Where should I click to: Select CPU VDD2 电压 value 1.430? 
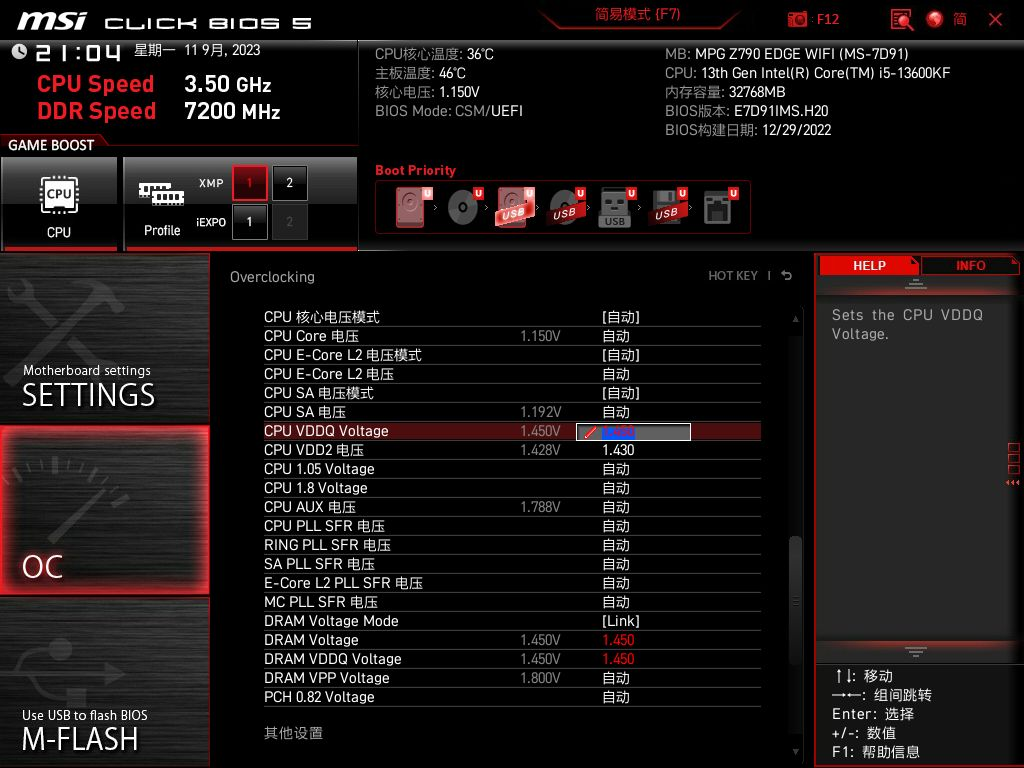click(618, 451)
